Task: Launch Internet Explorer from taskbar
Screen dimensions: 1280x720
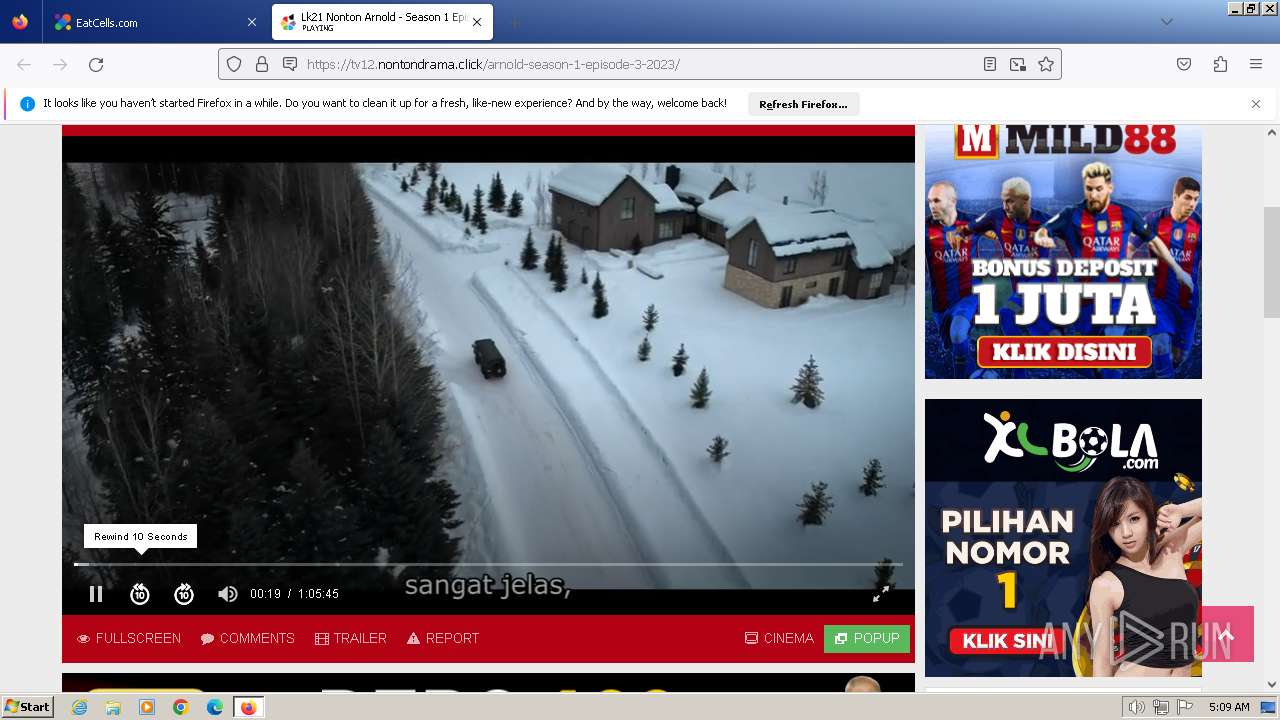Action: click(x=80, y=707)
